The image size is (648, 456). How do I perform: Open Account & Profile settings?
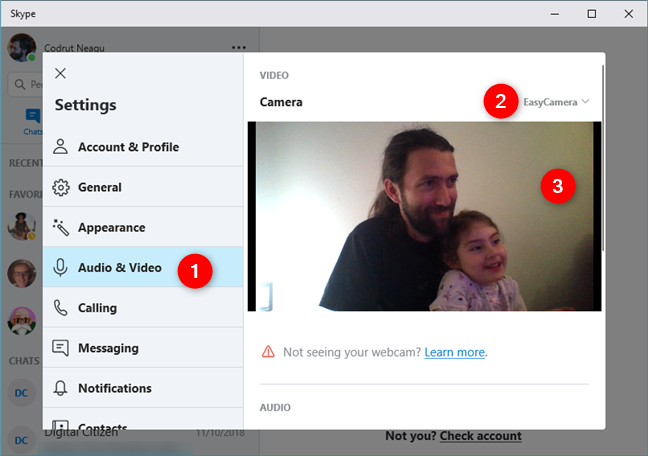pos(128,147)
